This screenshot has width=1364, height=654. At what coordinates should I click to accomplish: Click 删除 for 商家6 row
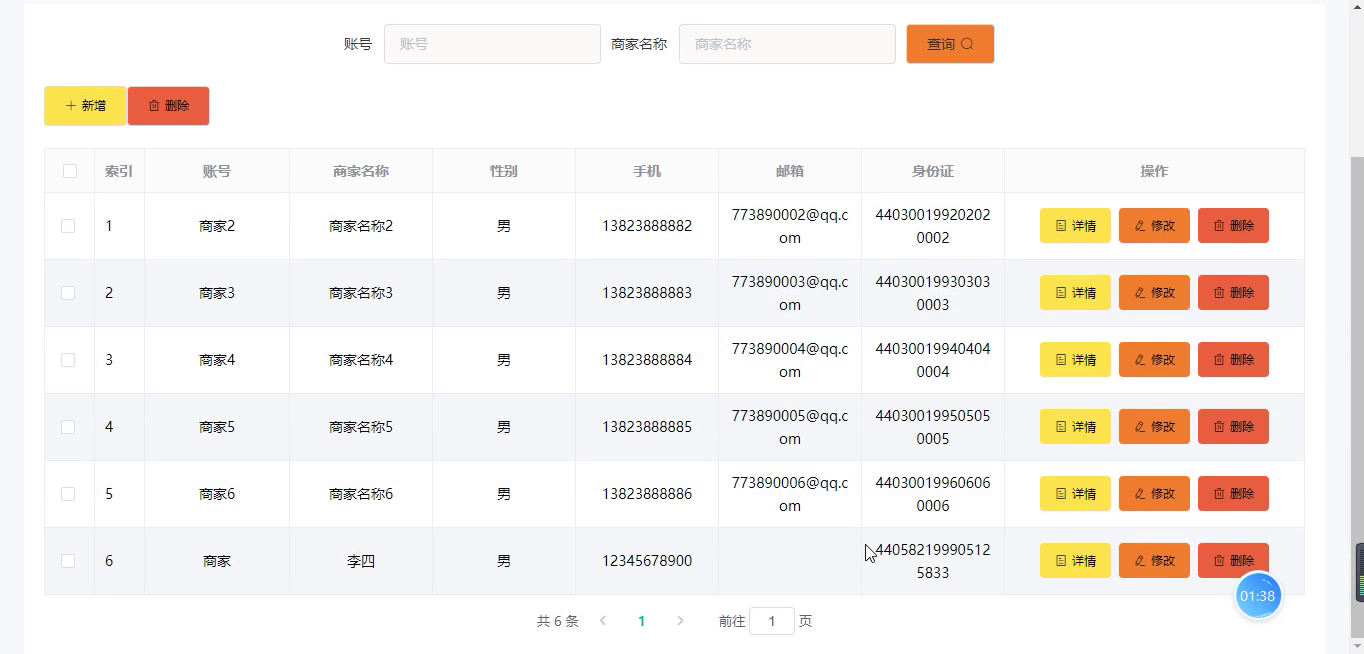tap(1233, 494)
